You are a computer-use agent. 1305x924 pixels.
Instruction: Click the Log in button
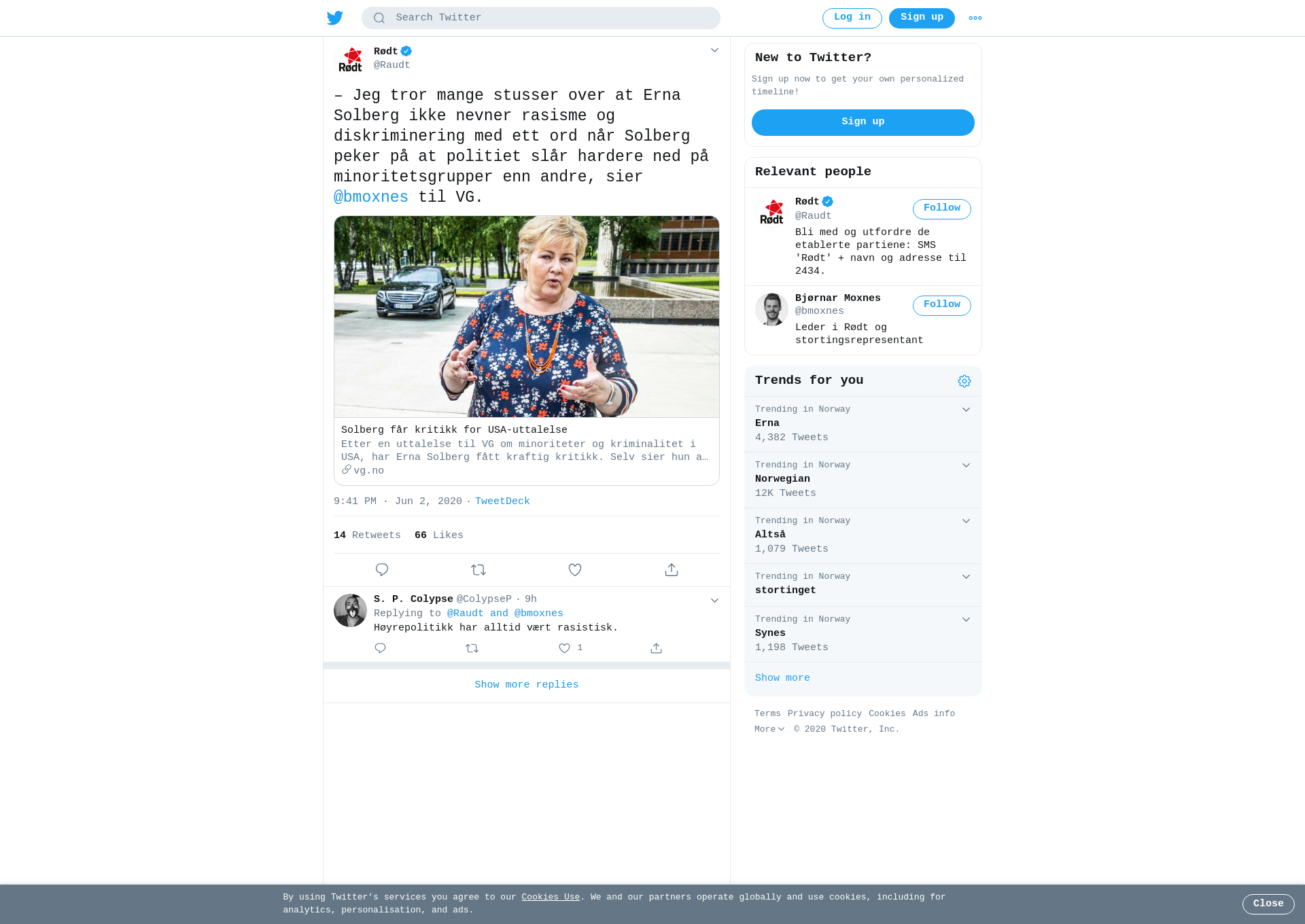(852, 18)
